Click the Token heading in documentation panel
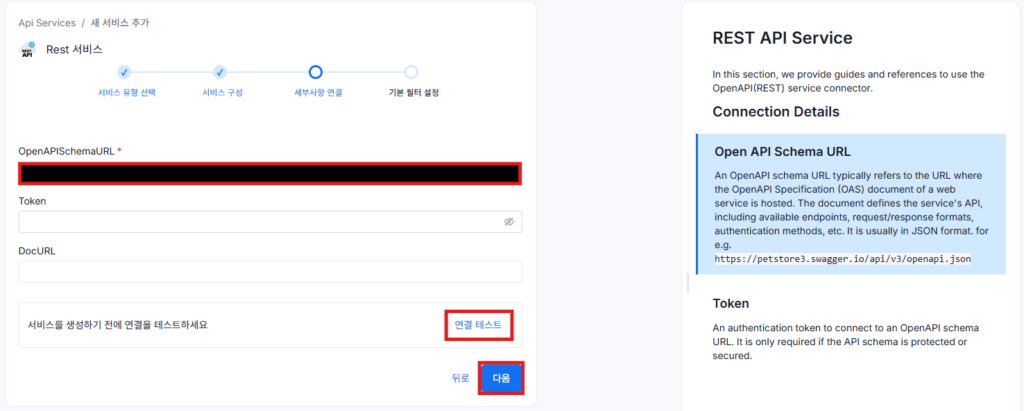Viewport: 1024px width, 411px height. [731, 303]
